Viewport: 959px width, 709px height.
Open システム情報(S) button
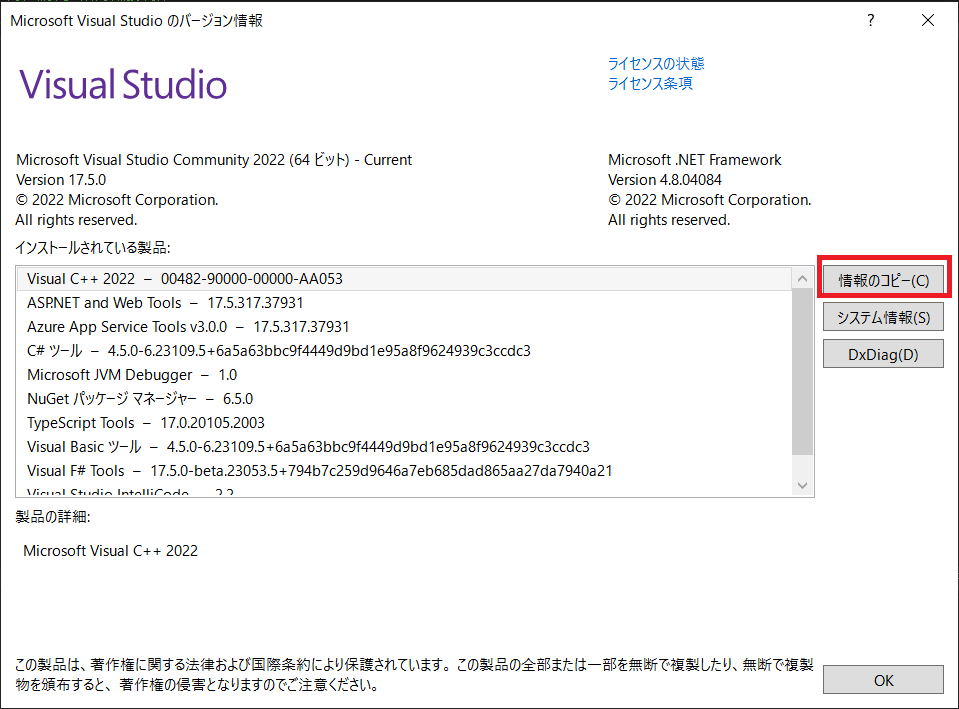(x=883, y=317)
